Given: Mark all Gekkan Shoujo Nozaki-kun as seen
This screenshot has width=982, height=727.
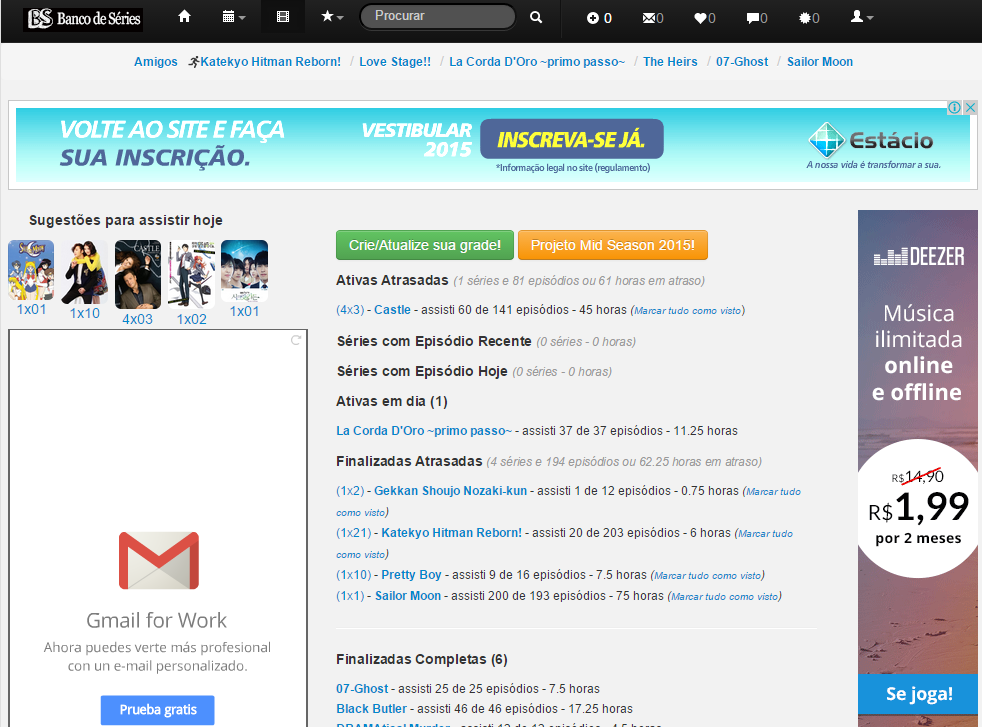Looking at the screenshot, I should pyautogui.click(x=773, y=492).
